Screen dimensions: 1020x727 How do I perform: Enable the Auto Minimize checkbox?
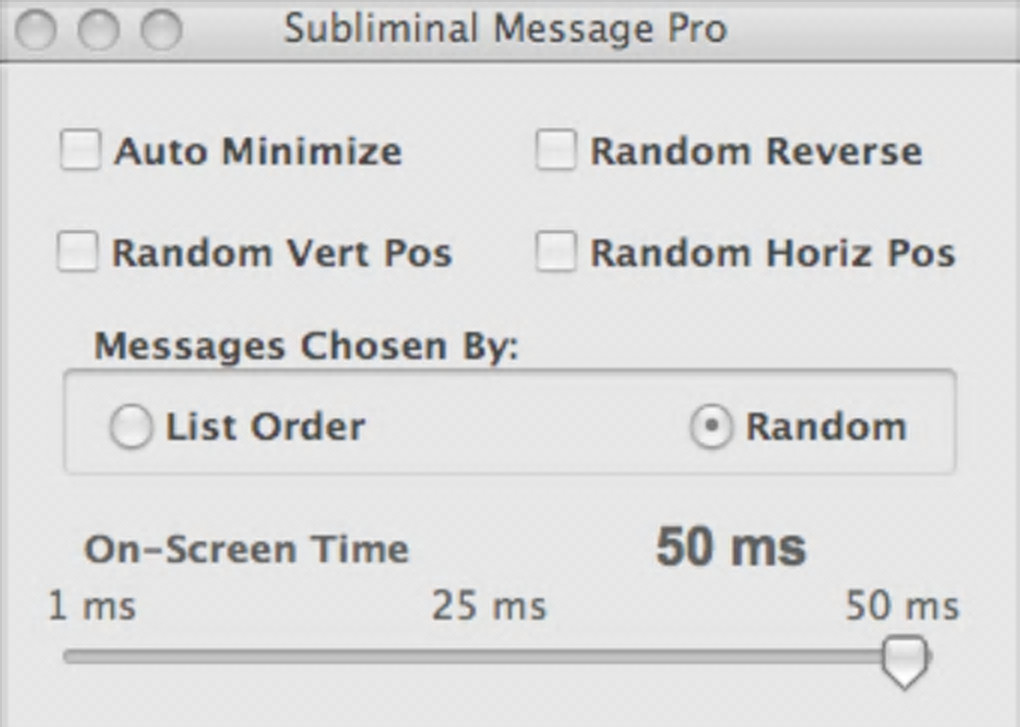point(81,151)
